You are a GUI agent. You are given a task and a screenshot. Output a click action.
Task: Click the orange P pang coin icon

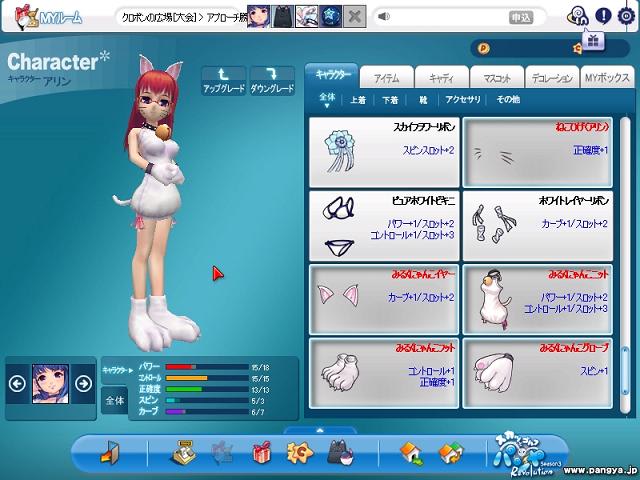coord(483,49)
